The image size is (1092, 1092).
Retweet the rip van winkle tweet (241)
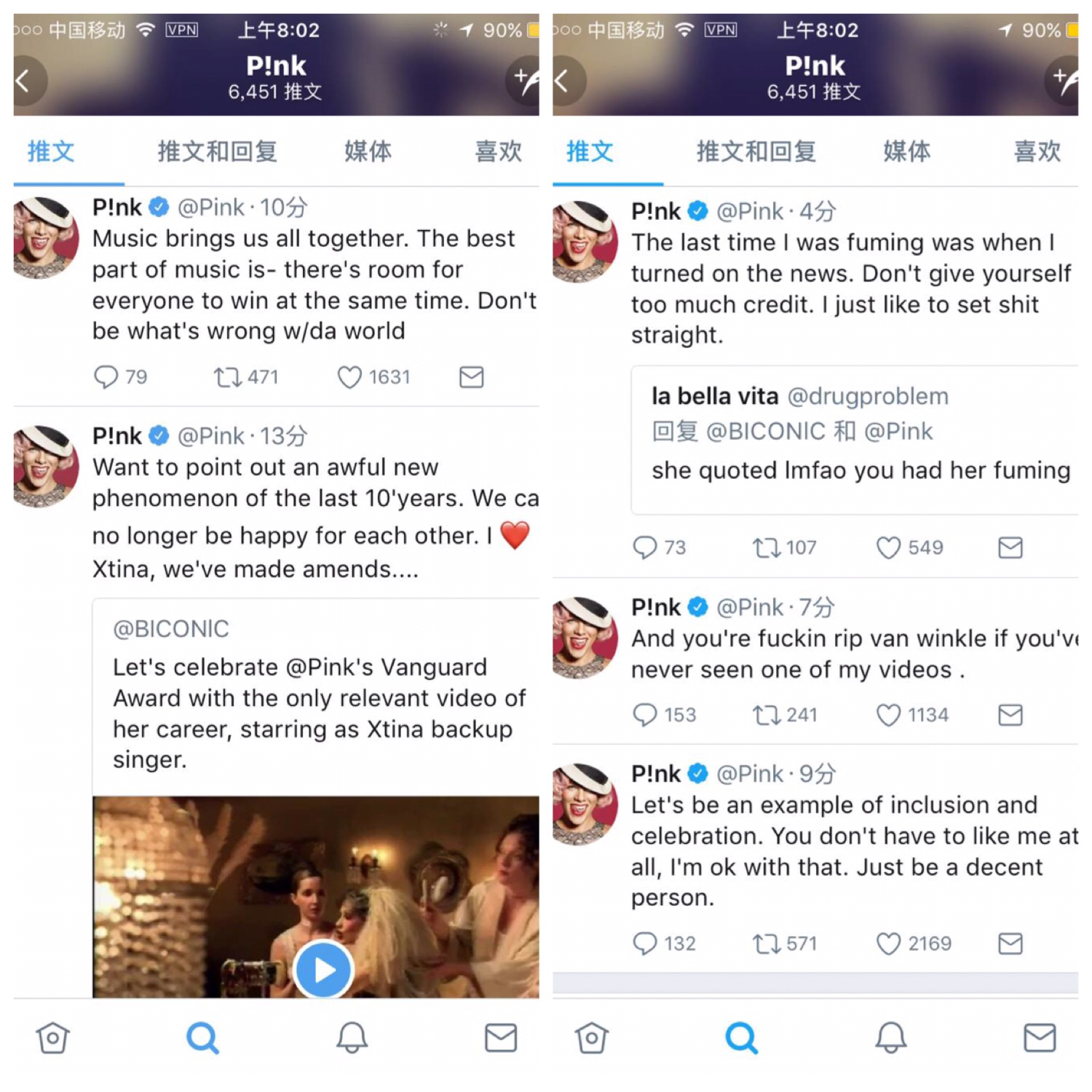click(x=766, y=715)
